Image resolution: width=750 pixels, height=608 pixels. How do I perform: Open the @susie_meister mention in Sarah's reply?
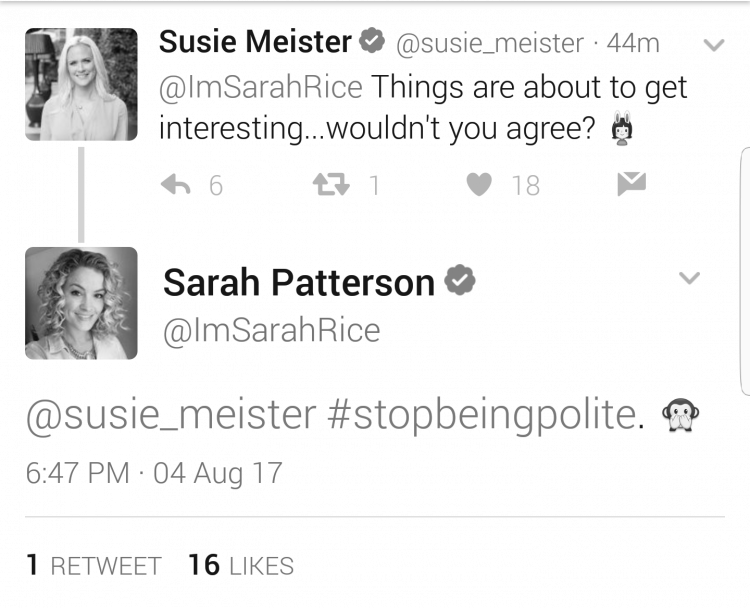tap(171, 415)
